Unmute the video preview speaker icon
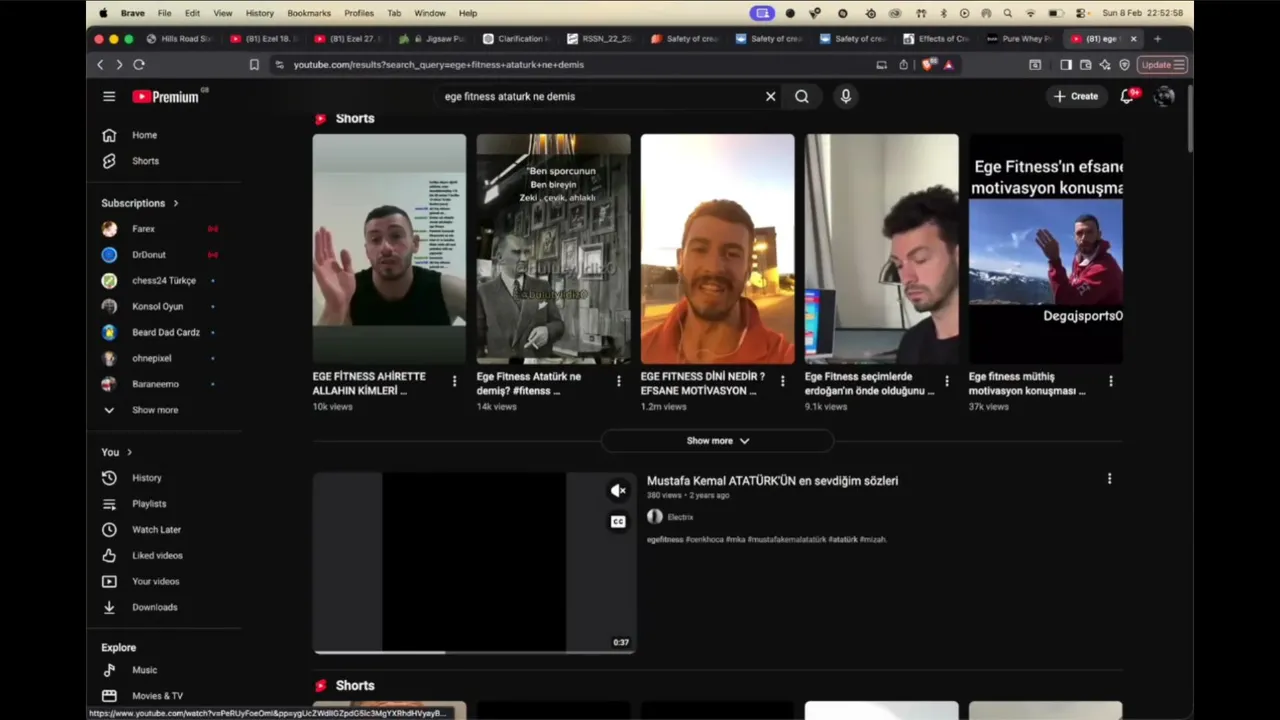The image size is (1280, 720). coord(619,491)
